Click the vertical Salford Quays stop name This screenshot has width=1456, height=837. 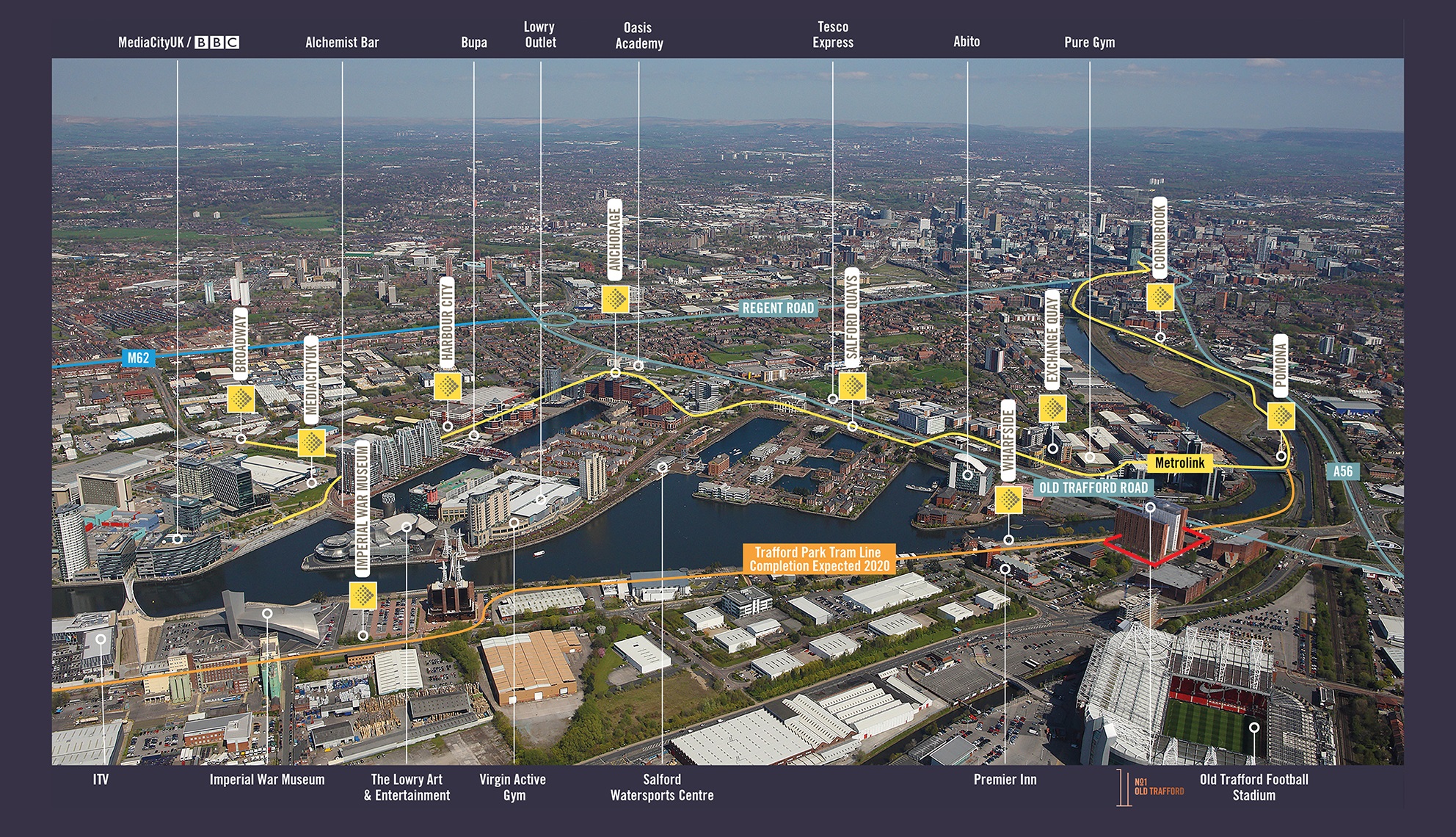pyautogui.click(x=852, y=316)
